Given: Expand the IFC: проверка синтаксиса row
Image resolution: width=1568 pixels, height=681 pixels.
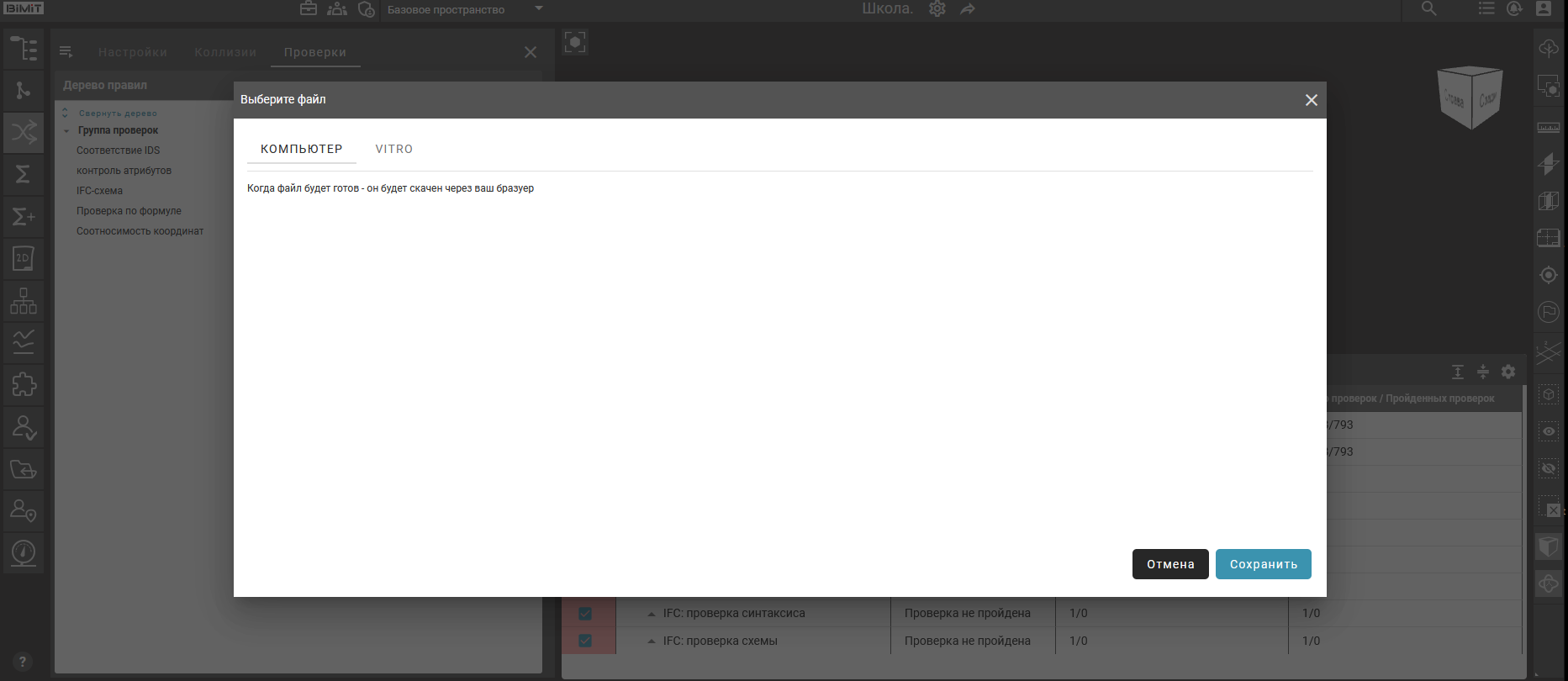Looking at the screenshot, I should click(x=651, y=615).
